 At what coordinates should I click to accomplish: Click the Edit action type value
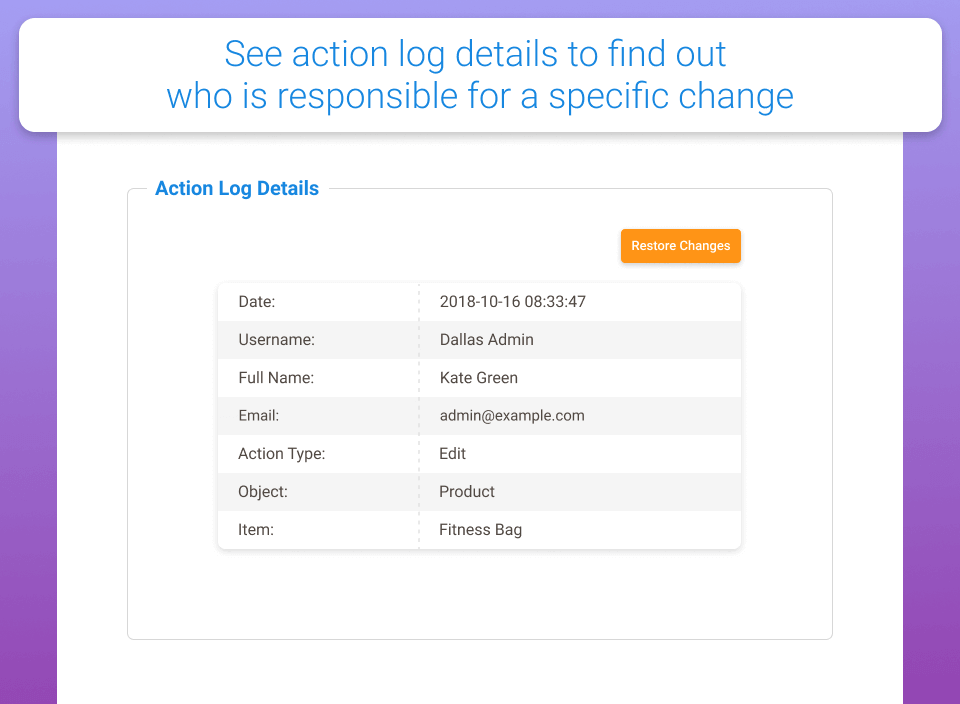click(x=452, y=453)
